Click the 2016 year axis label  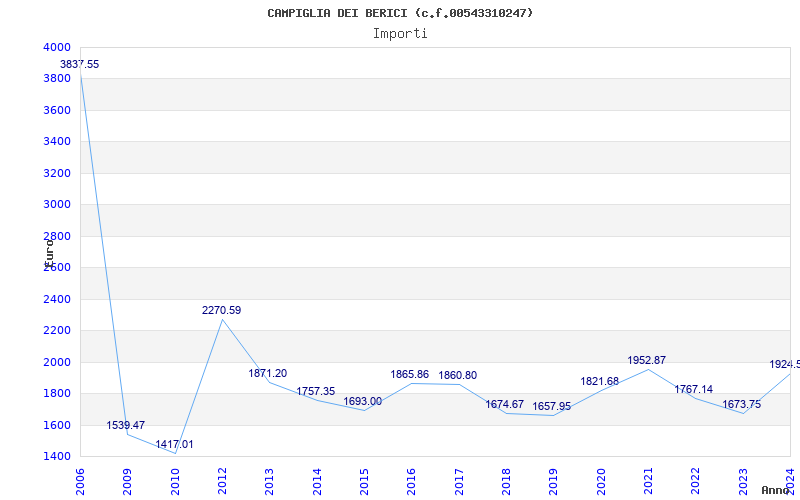click(x=411, y=482)
